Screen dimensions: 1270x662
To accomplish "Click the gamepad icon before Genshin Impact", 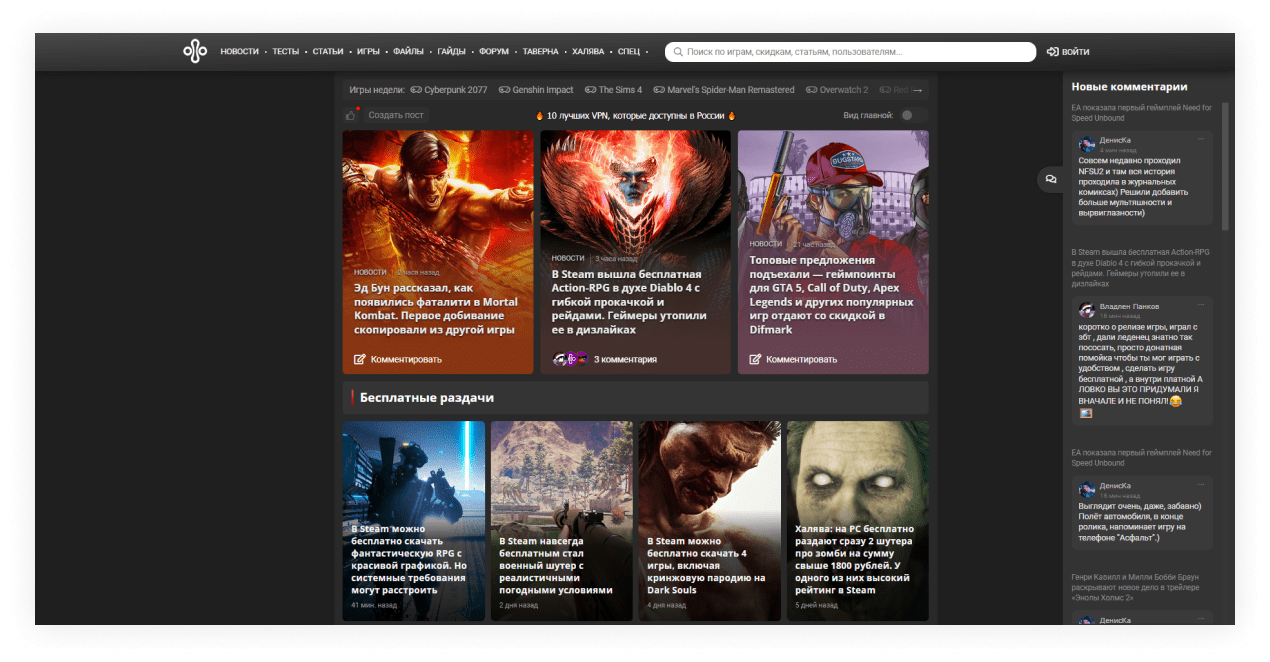I will tap(505, 90).
